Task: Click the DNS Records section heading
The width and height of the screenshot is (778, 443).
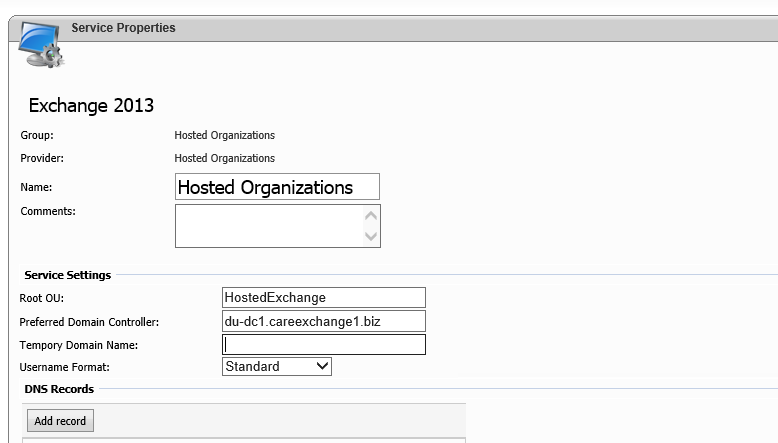Action: (59, 389)
